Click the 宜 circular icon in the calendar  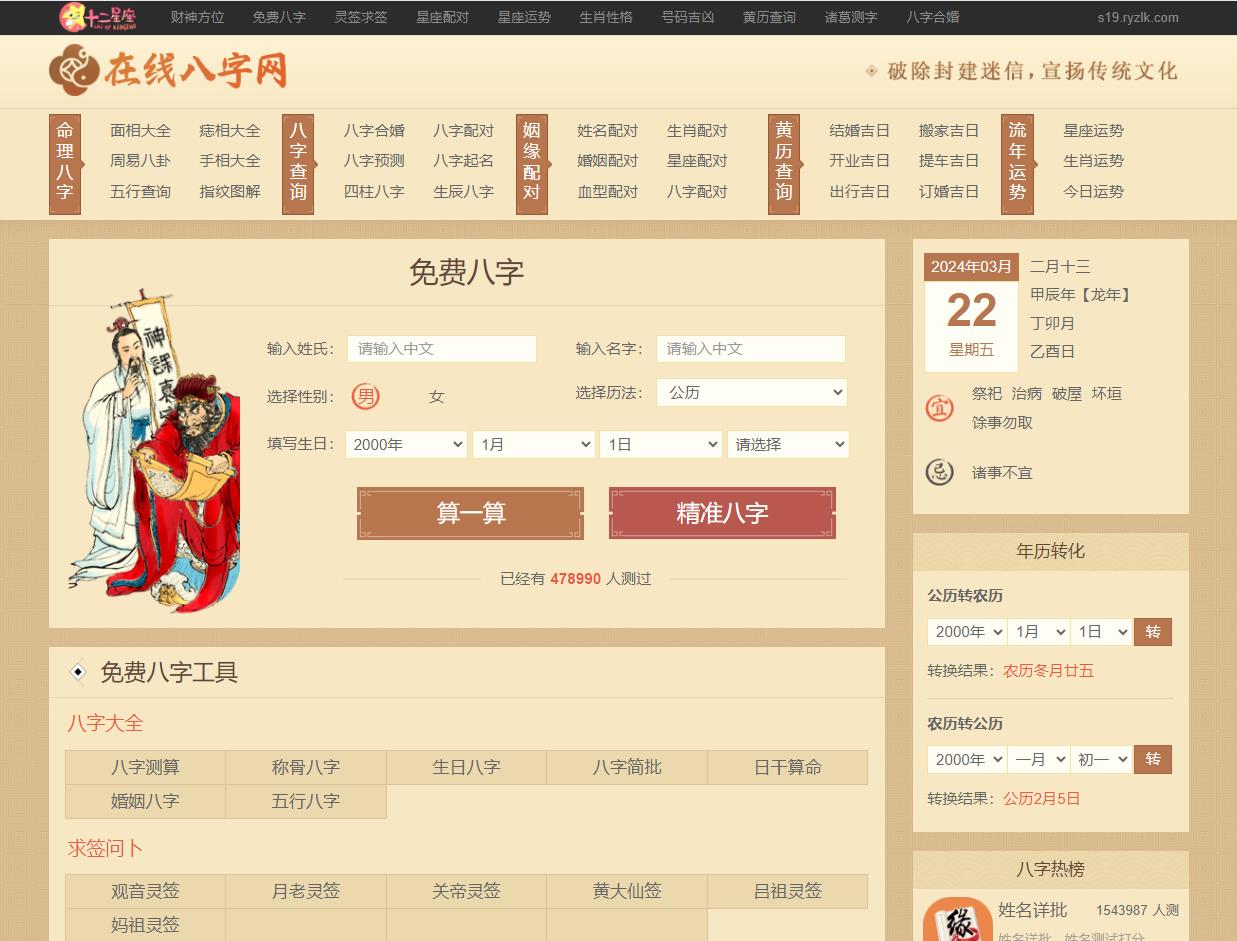[x=939, y=408]
